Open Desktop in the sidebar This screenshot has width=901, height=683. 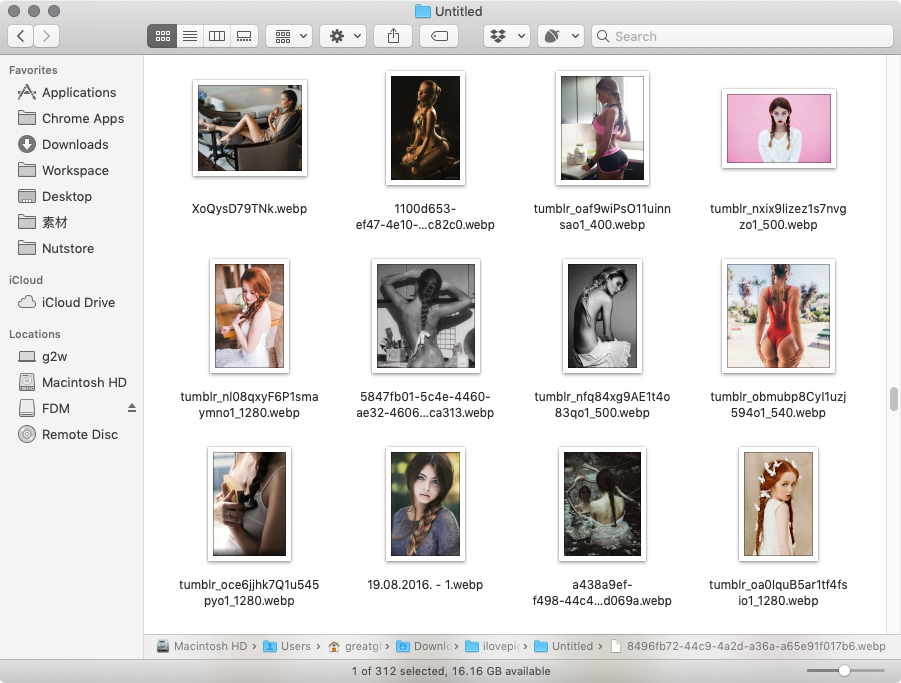coord(71,196)
